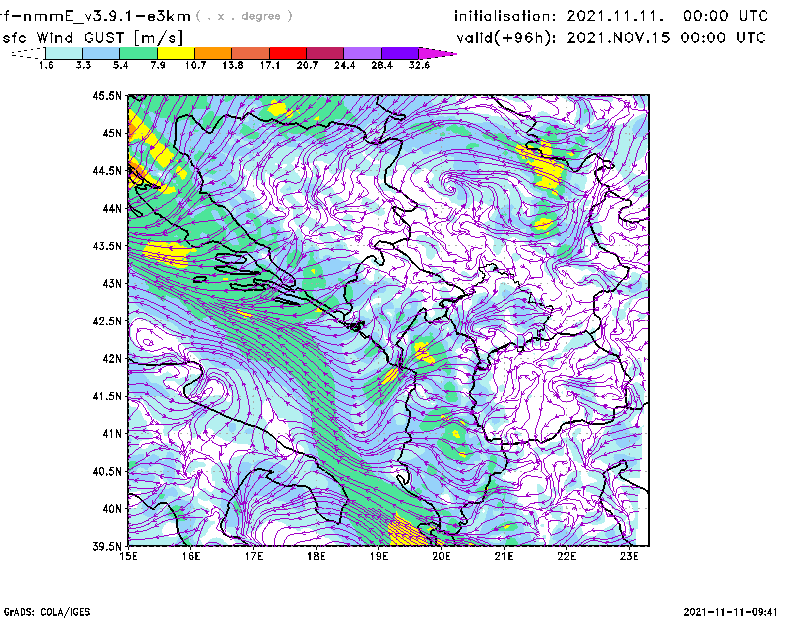Click the 44.5N latitude label
Viewport: 800px width, 618px height.
point(107,170)
